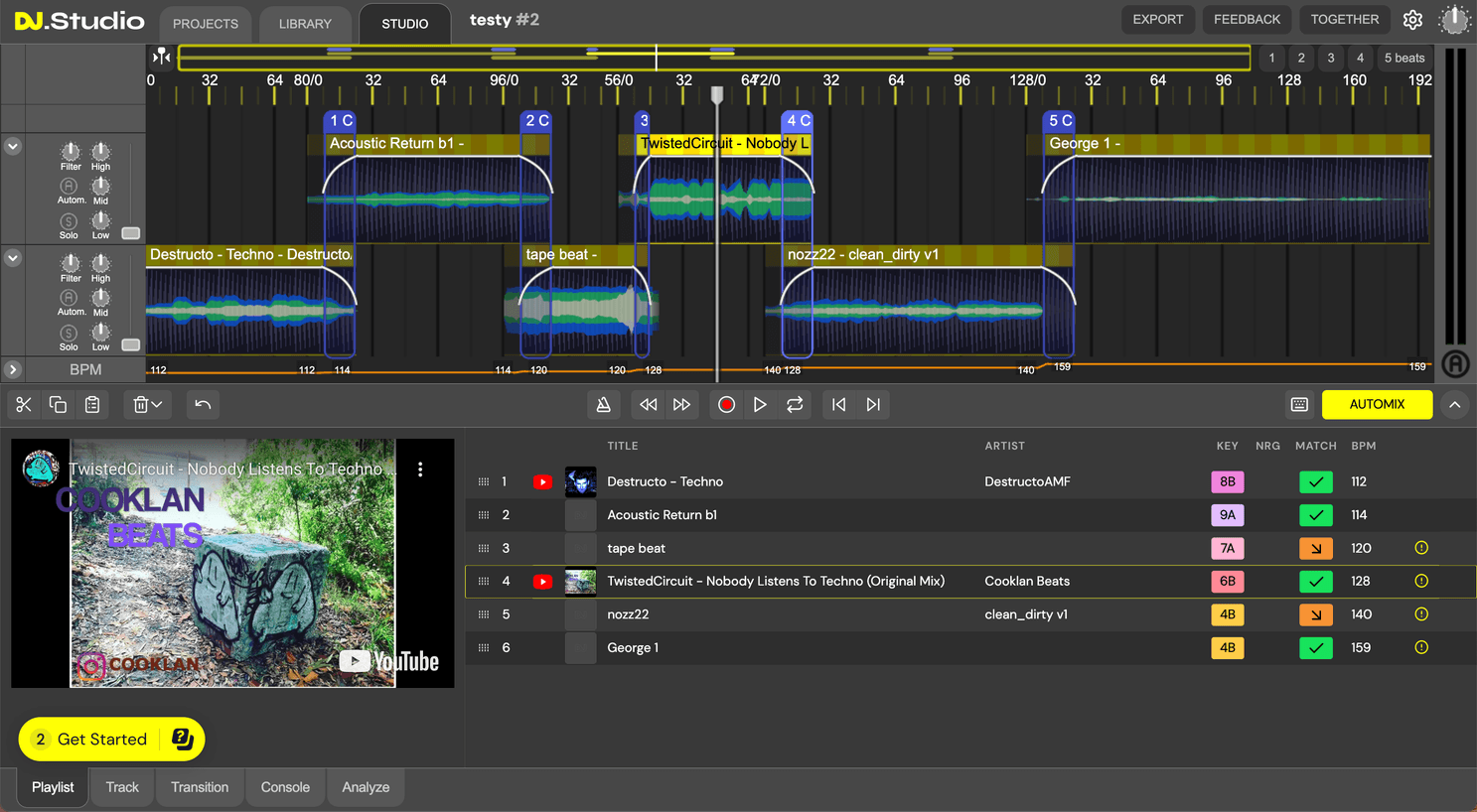The width and height of the screenshot is (1477, 812).
Task: Toggle the first lane mute switch
Action: coord(130,233)
